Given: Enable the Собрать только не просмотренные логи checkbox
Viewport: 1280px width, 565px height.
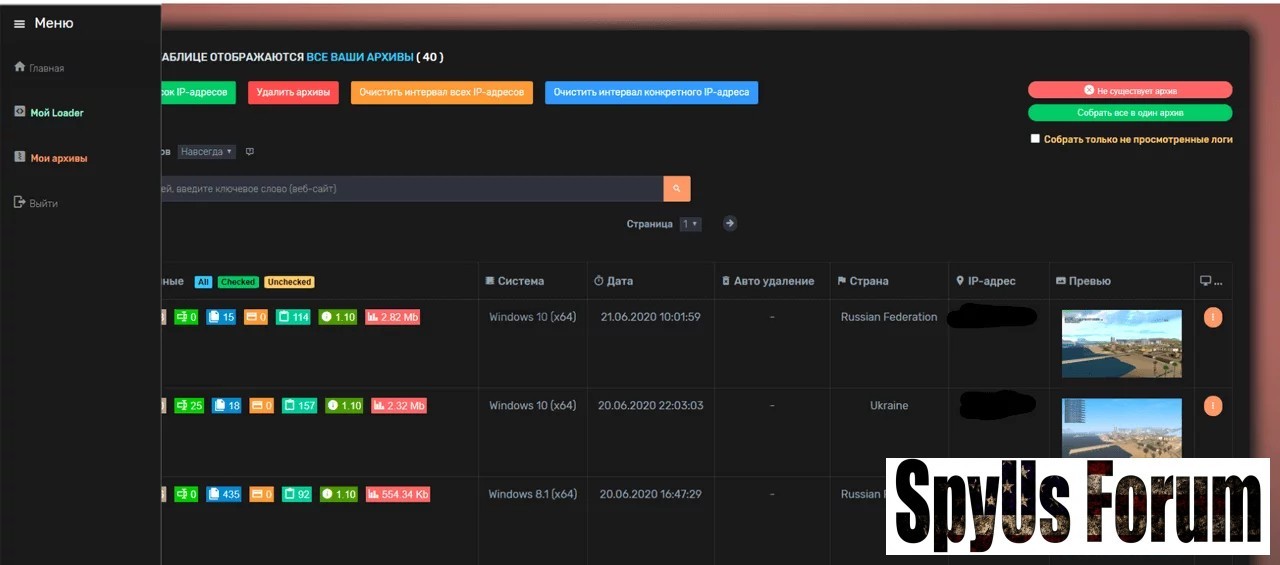Looking at the screenshot, I should pyautogui.click(x=1036, y=139).
